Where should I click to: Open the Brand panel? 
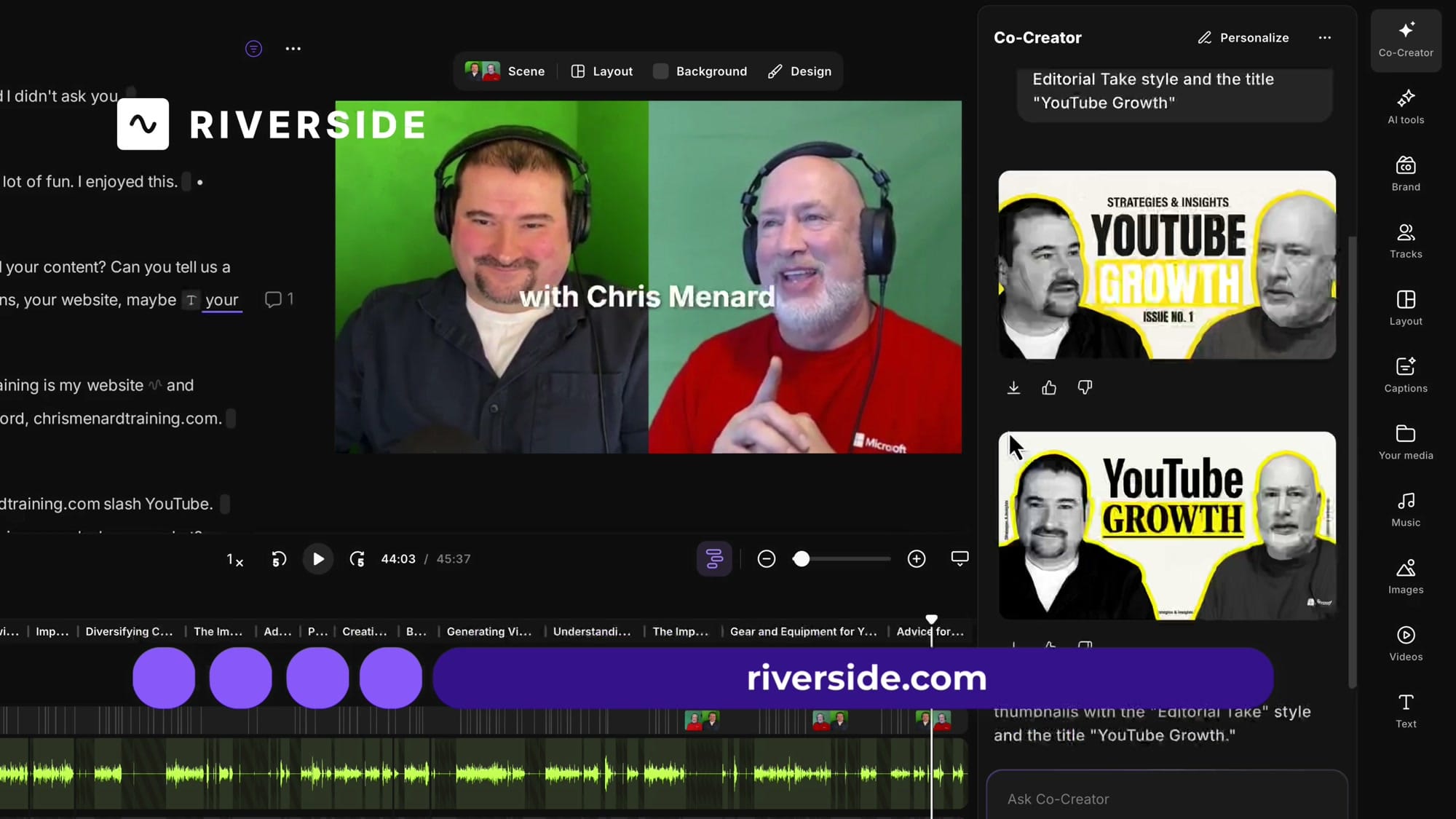point(1404,174)
